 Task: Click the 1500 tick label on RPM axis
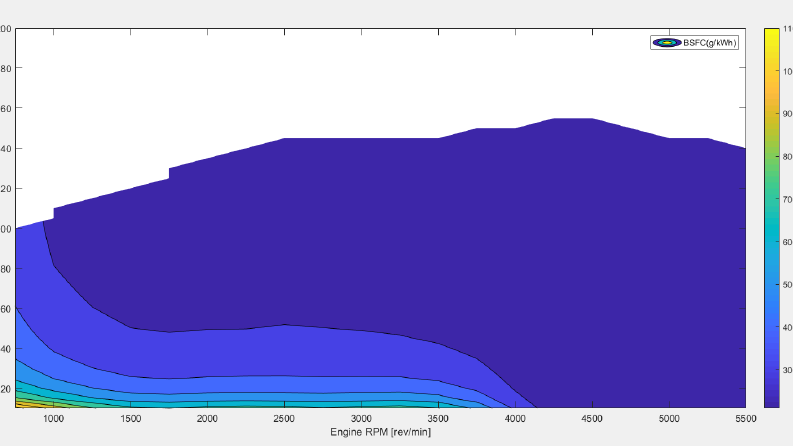coord(130,418)
